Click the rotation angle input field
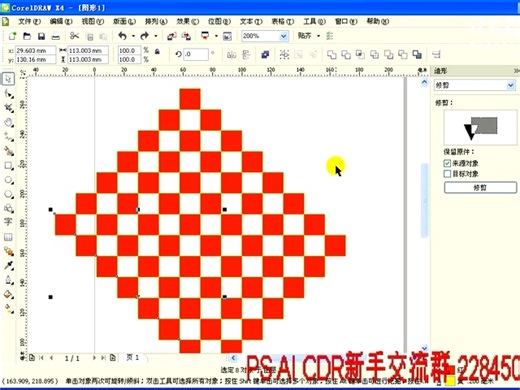 (x=196, y=54)
